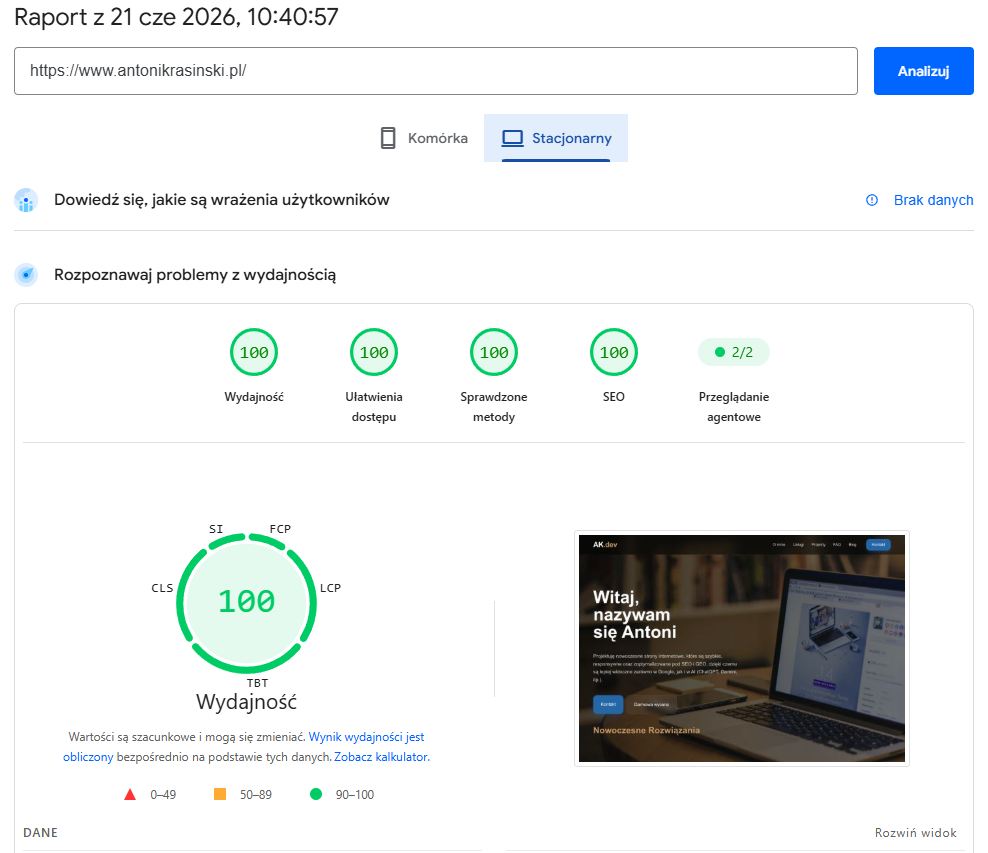
Task: Click the SI metric label on gauge
Action: pyautogui.click(x=216, y=529)
